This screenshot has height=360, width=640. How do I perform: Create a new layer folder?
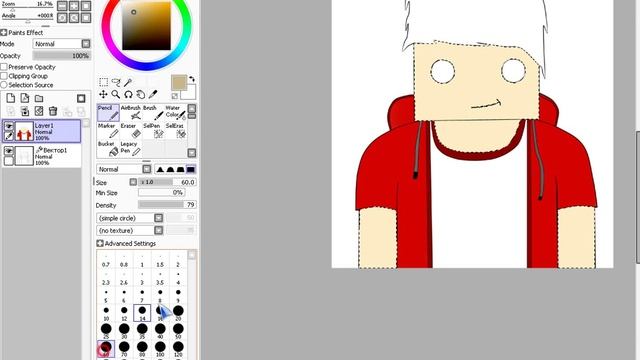coord(39,98)
